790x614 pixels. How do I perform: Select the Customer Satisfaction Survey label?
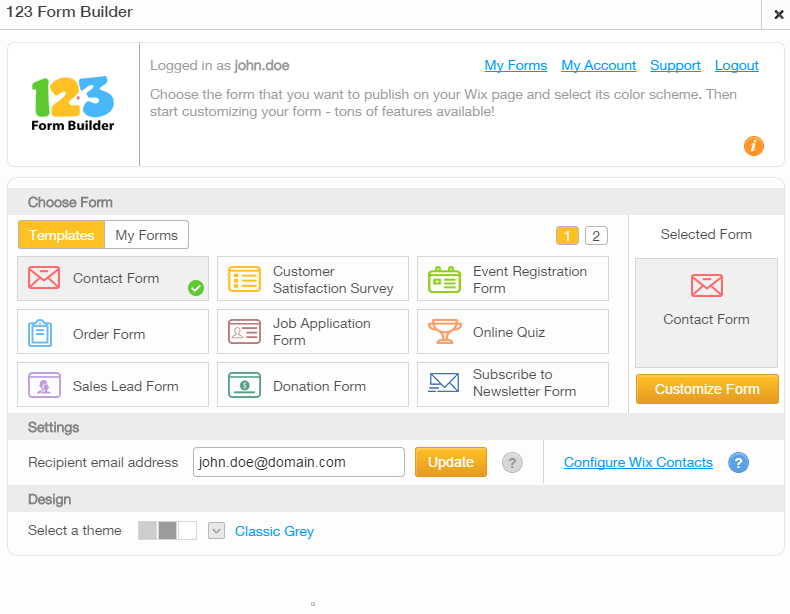pos(333,280)
